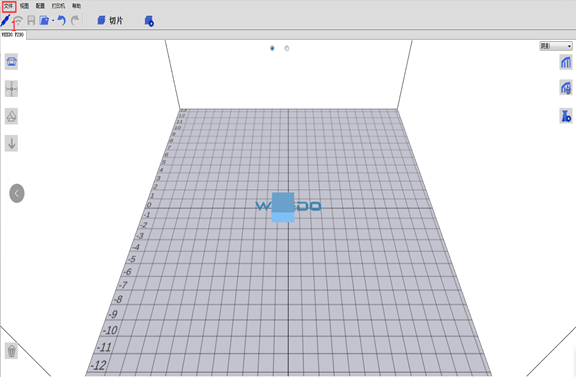Image resolution: width=576 pixels, height=377 pixels.
Task: Click the blue cable connect printer icon
Action: click(x=5, y=20)
